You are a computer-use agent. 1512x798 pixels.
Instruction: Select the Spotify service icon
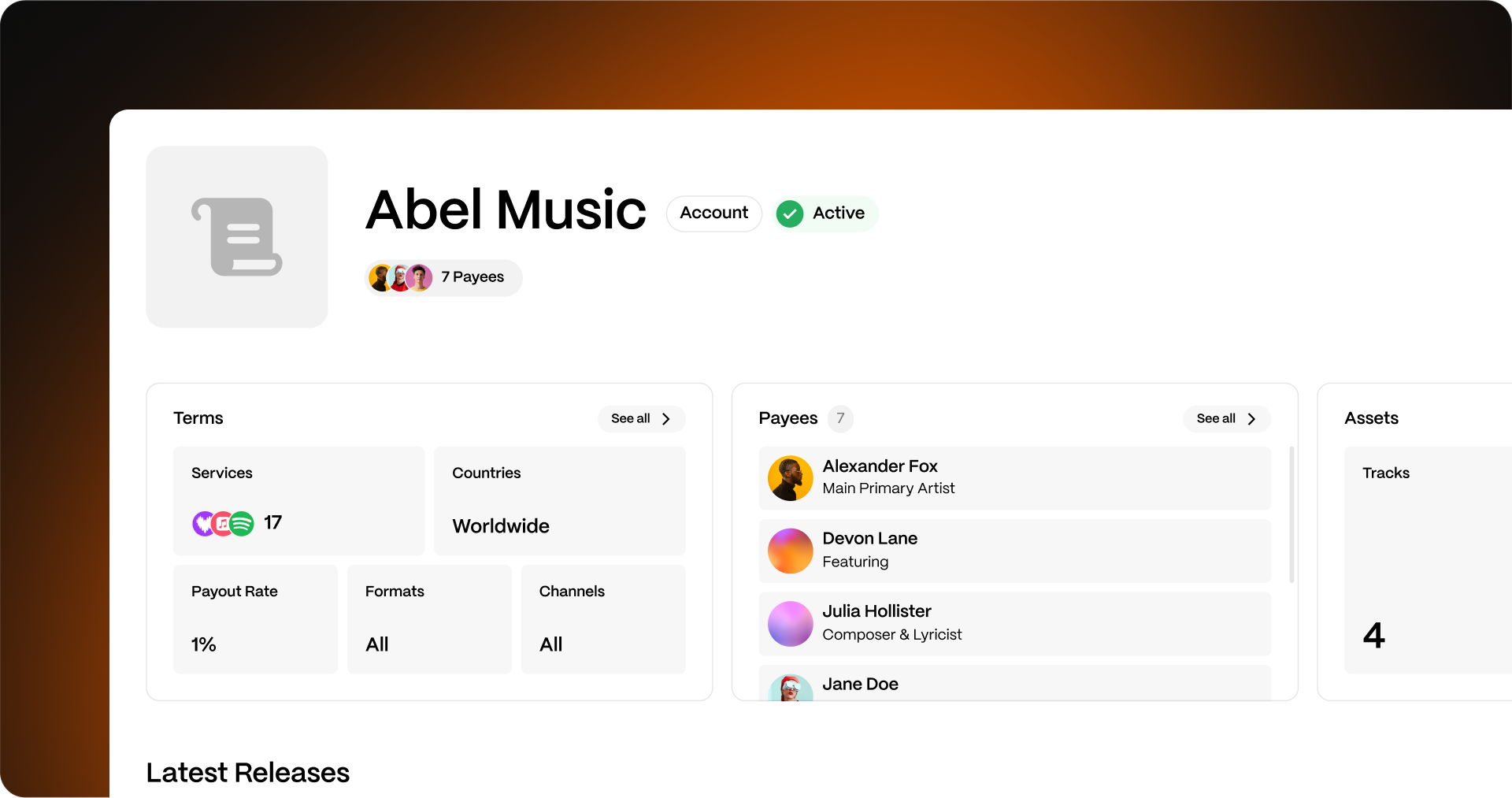click(x=243, y=523)
